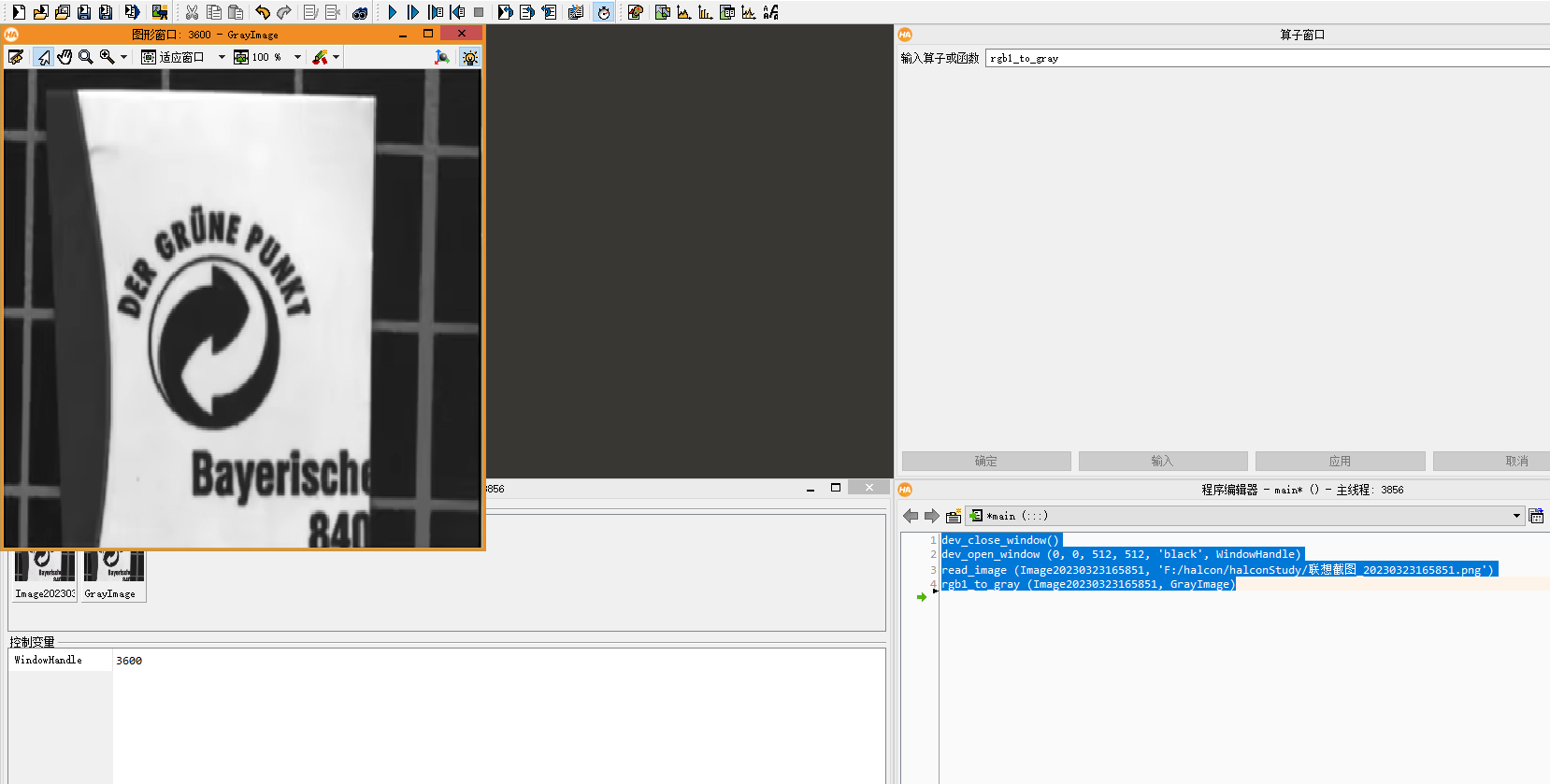Image resolution: width=1550 pixels, height=784 pixels.
Task: Click inside the GrayImage graphics window image
Action: click(242, 308)
